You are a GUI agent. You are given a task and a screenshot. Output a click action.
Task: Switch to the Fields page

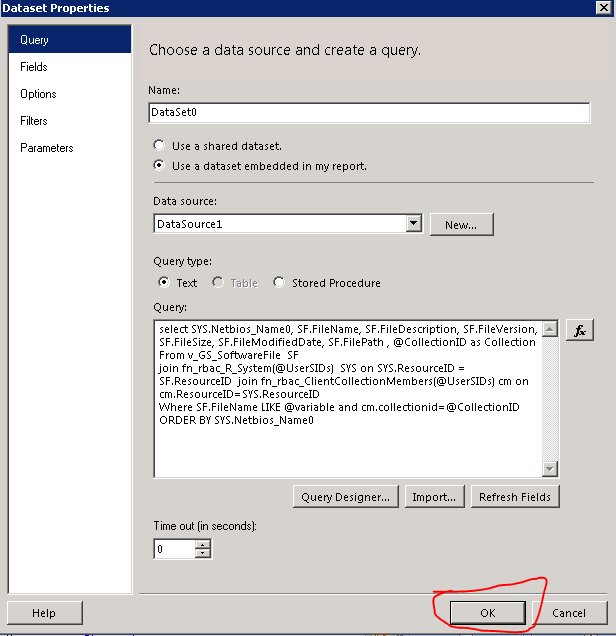tap(70, 67)
